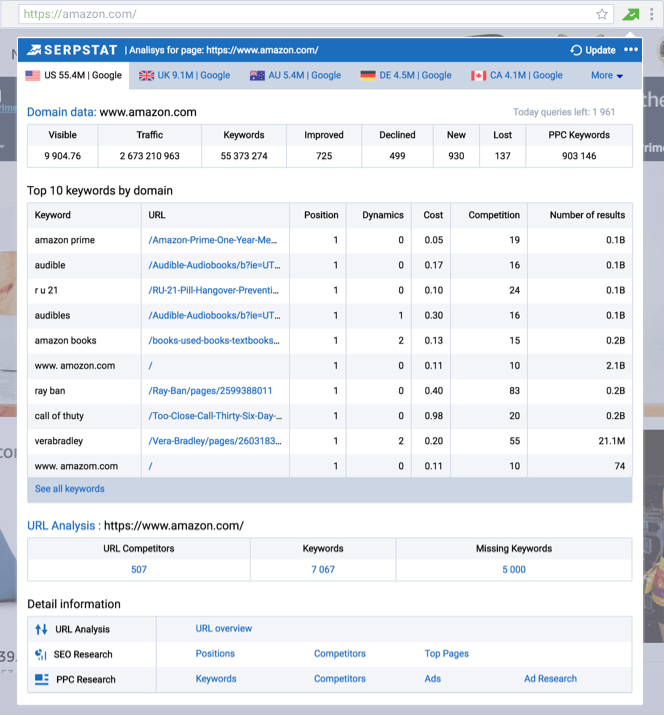The image size is (664, 716).
Task: Click the PPC Research icon
Action: (x=41, y=679)
